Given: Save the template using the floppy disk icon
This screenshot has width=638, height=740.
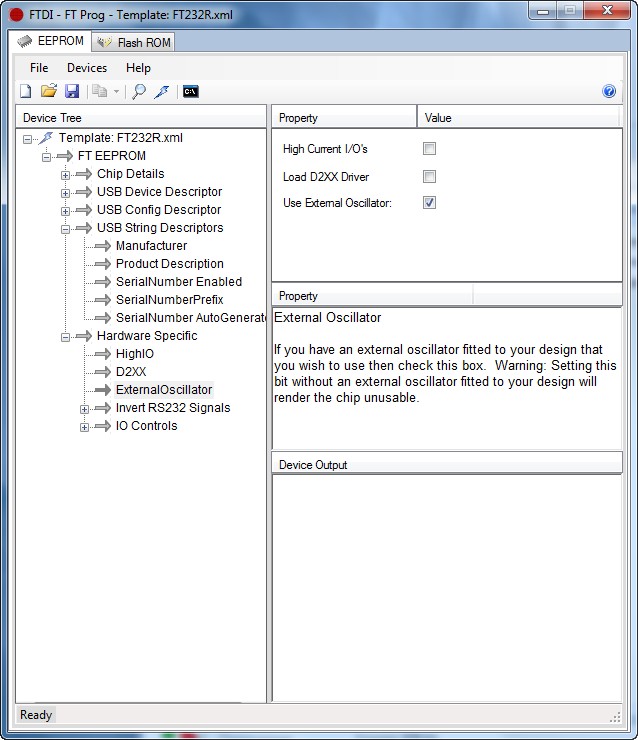Looking at the screenshot, I should 72,91.
